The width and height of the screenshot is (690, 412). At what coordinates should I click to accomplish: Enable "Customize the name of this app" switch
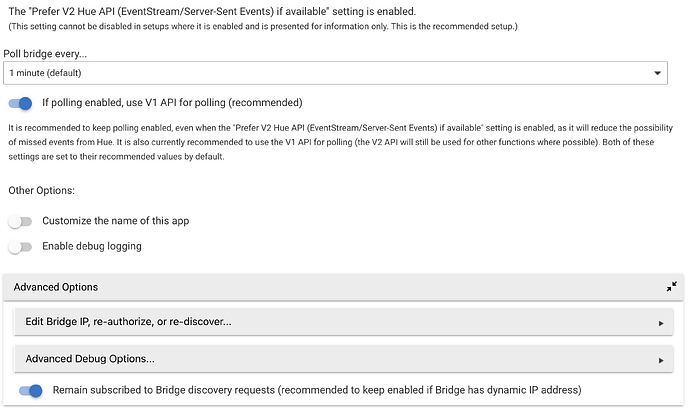20,221
